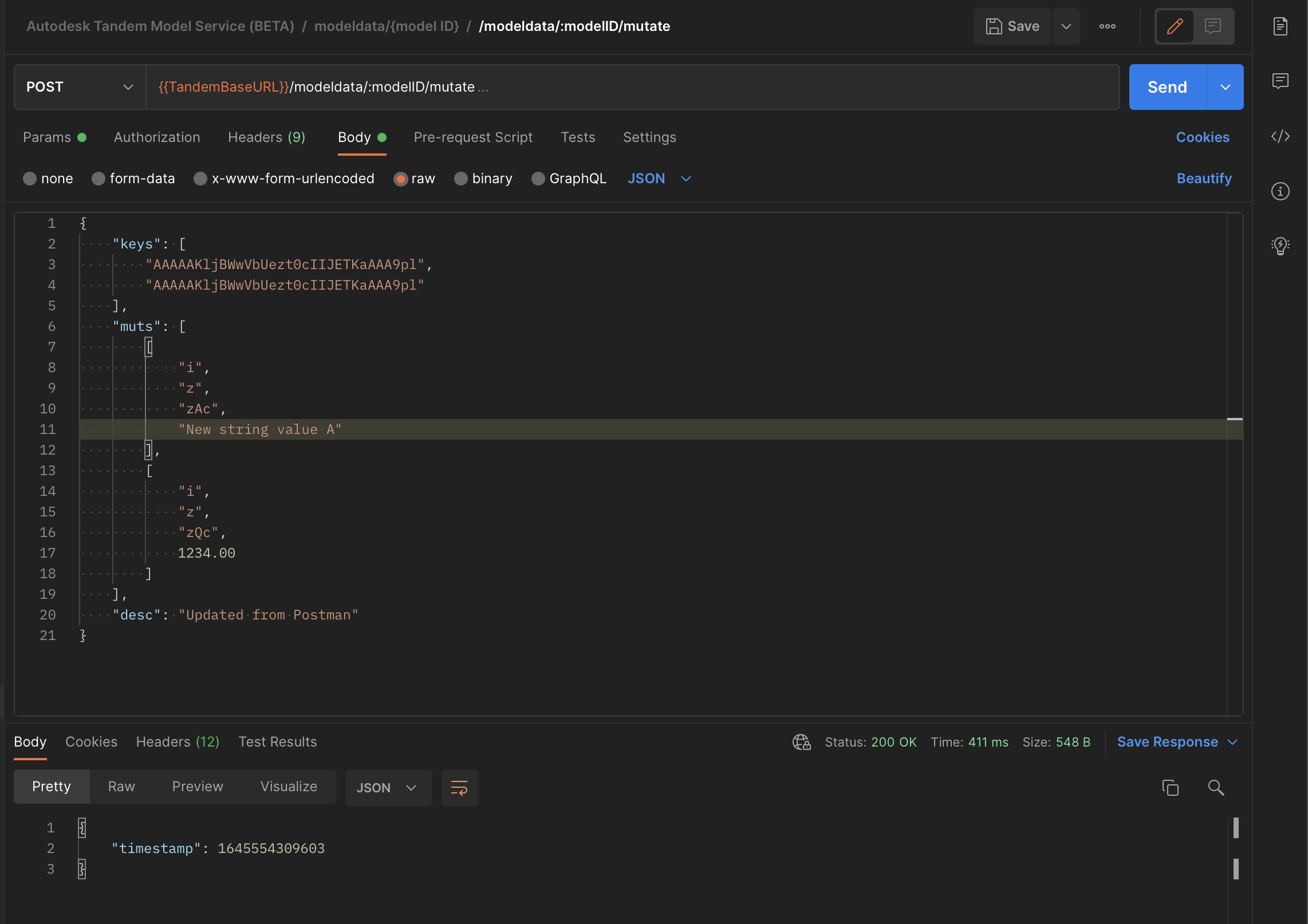Expand the Save Response dropdown
1308x924 pixels.
point(1233,742)
